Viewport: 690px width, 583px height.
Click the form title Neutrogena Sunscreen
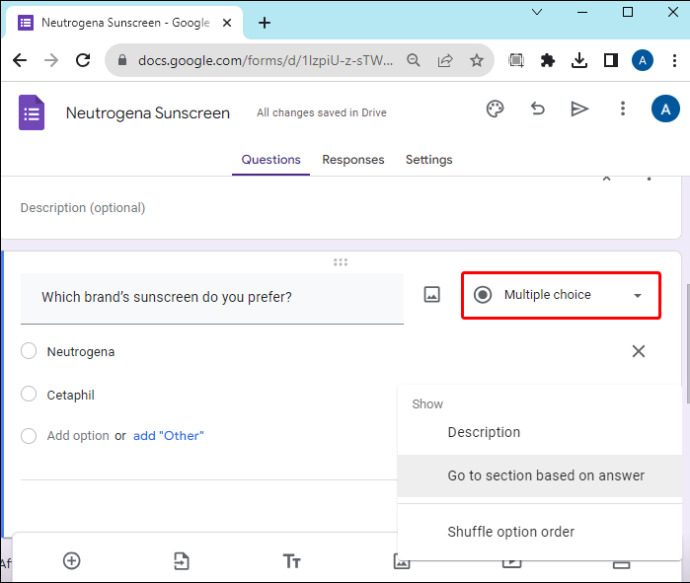[x=148, y=113]
